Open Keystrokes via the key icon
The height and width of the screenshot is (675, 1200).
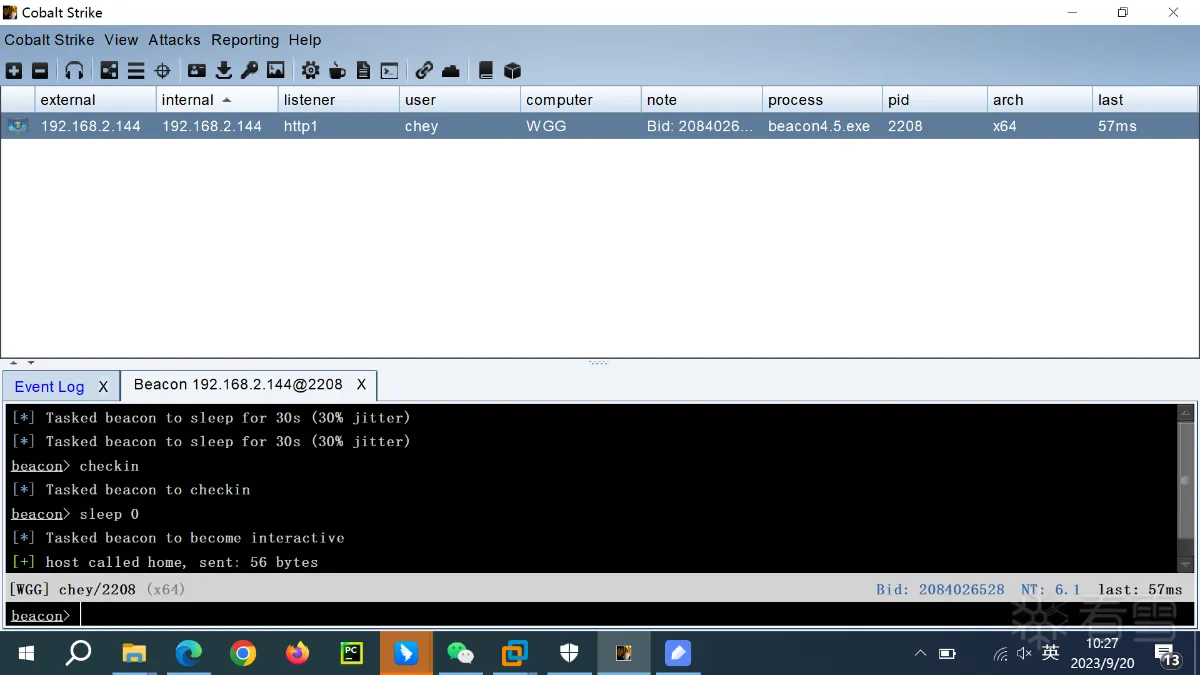click(x=249, y=71)
